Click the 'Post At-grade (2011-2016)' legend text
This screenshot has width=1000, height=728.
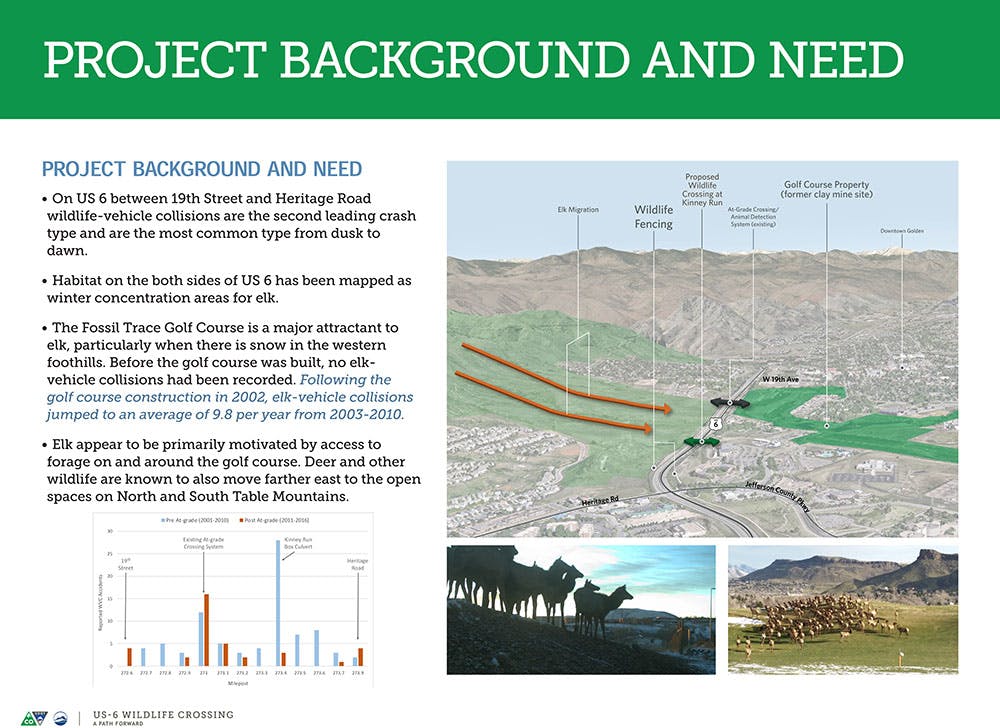[277, 520]
